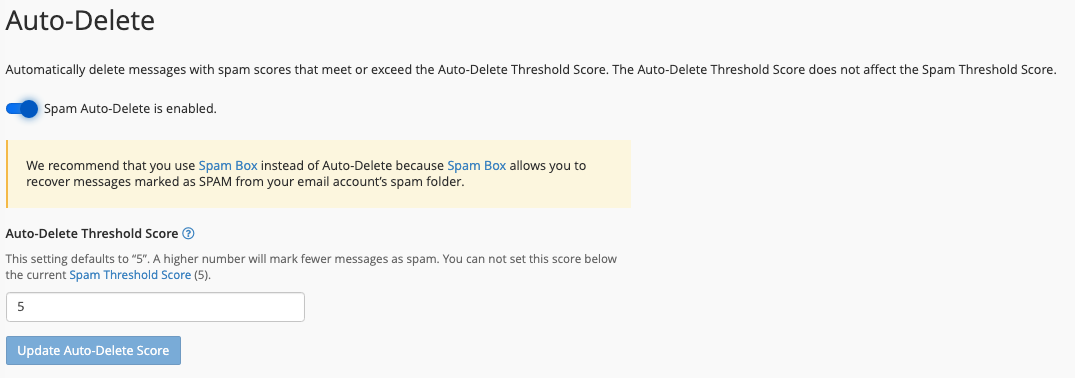The width and height of the screenshot is (1075, 378).
Task: Click the intro paragraph about spam scores
Action: [x=531, y=69]
